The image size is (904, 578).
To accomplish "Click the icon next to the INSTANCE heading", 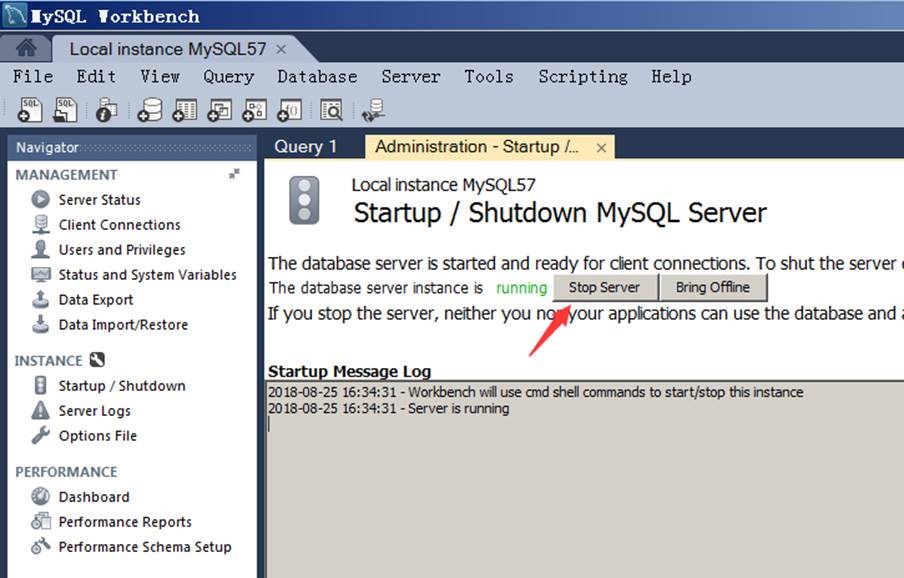I will point(97,360).
